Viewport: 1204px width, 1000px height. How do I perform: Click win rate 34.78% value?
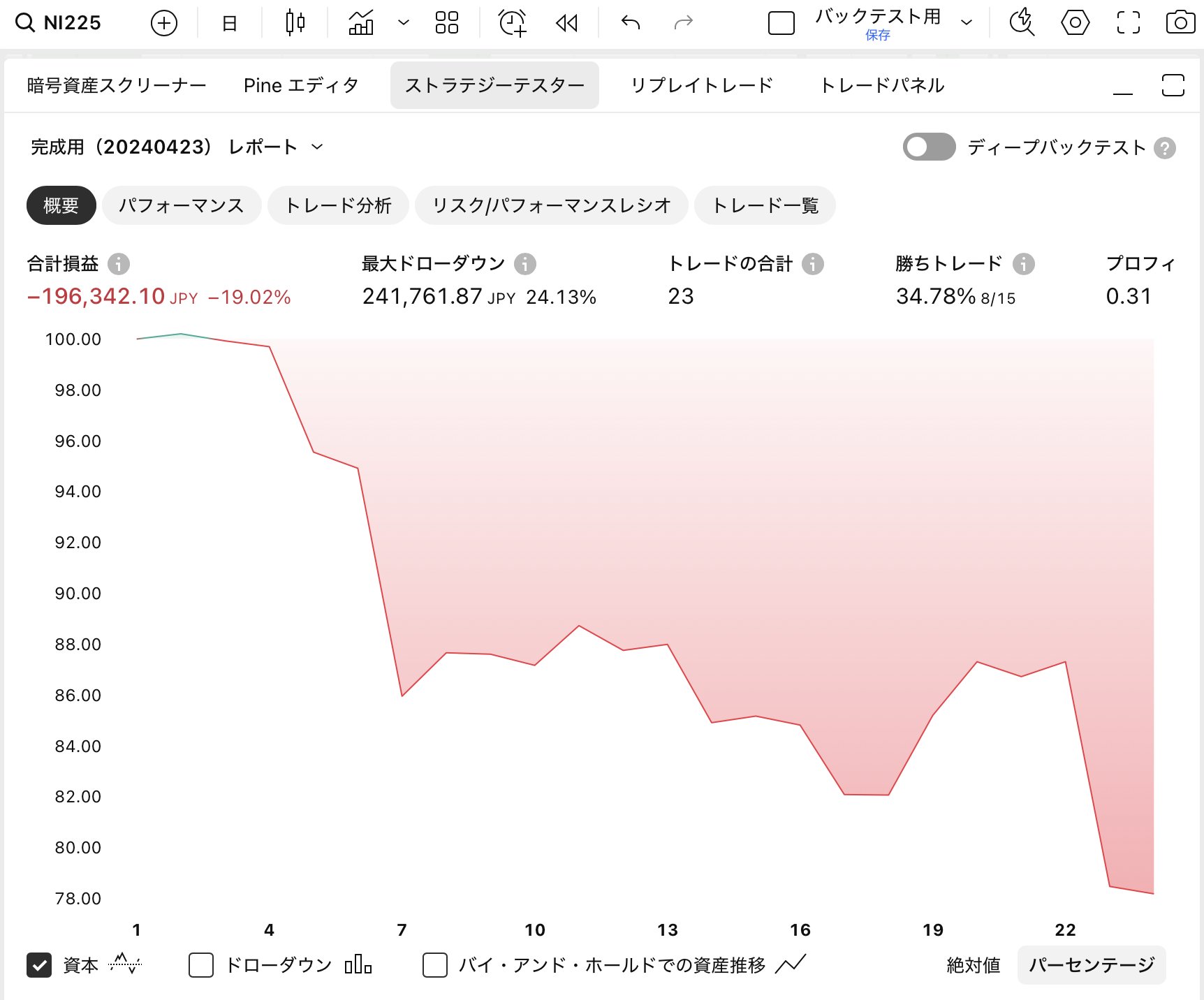[936, 296]
